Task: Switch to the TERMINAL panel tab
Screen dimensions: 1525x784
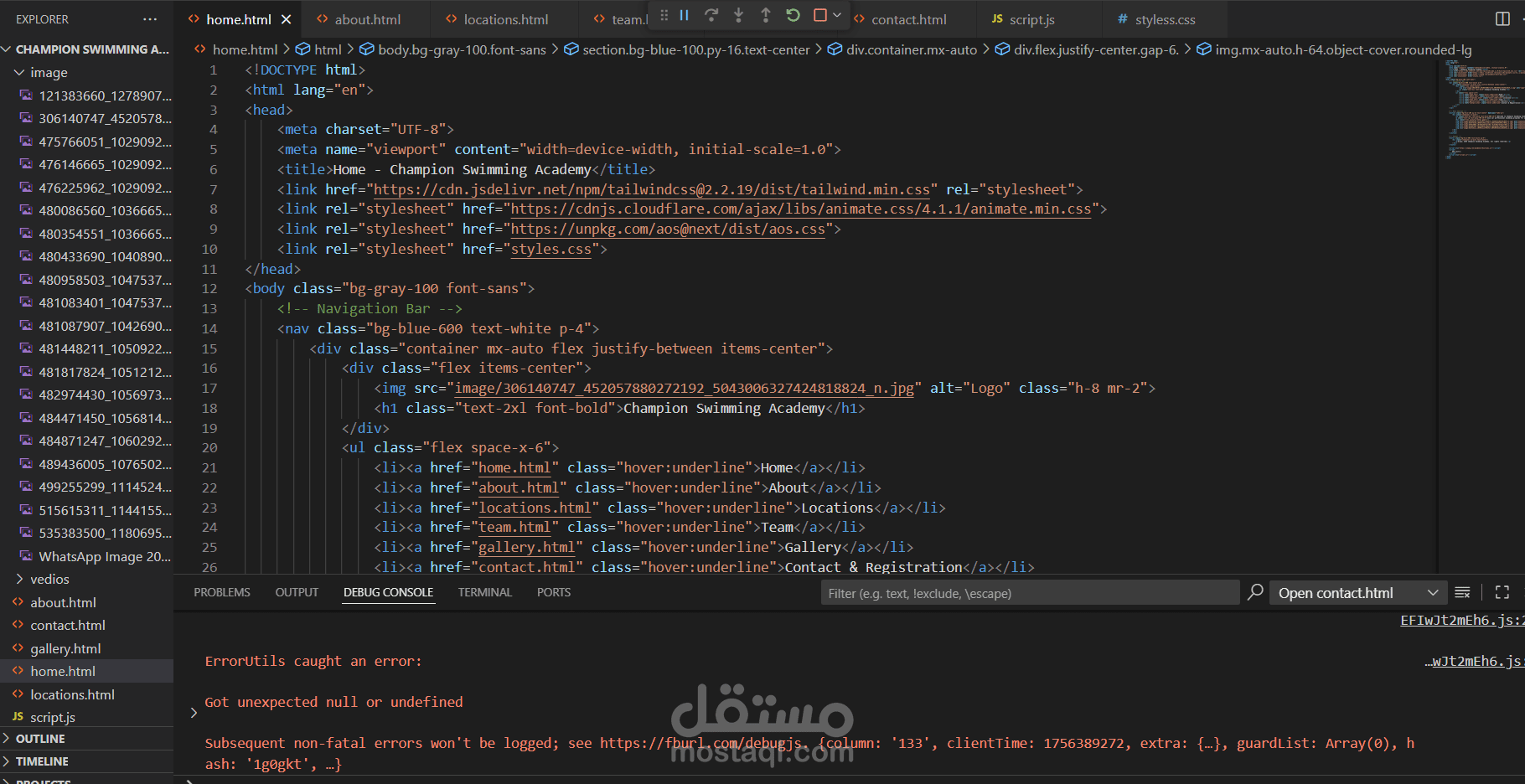Action: tap(484, 592)
